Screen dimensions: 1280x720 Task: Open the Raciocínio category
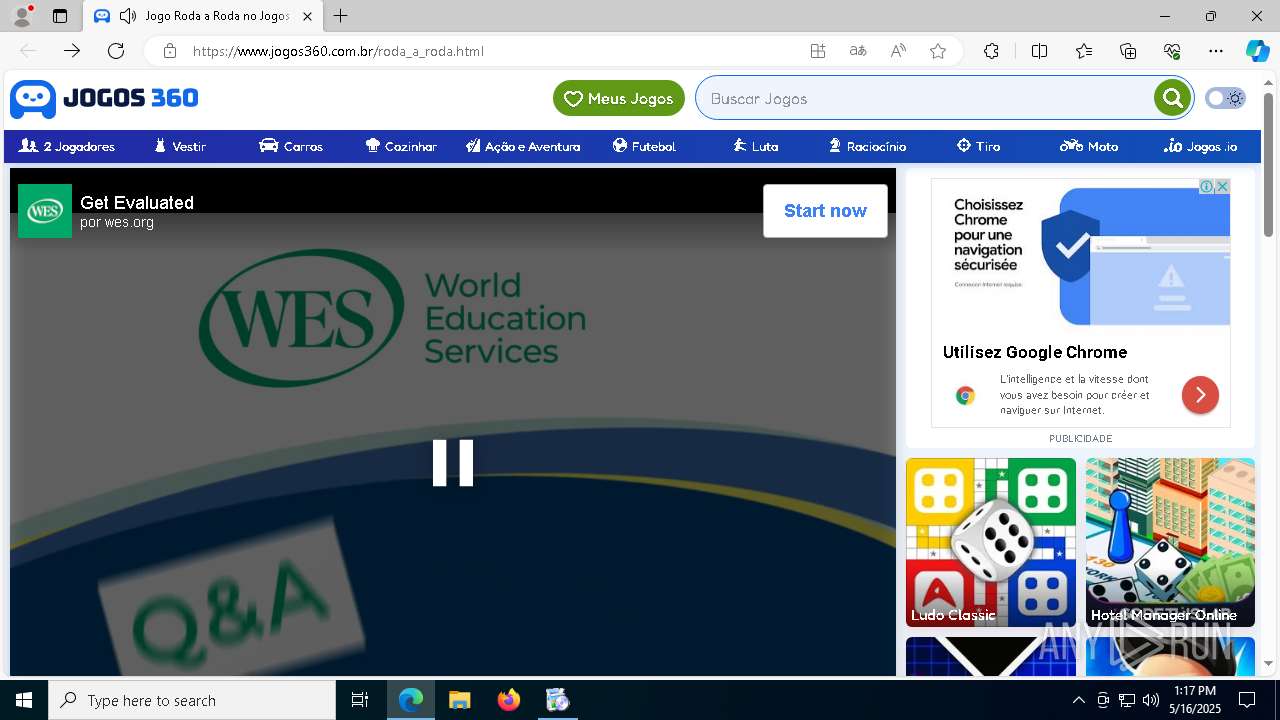click(x=867, y=146)
